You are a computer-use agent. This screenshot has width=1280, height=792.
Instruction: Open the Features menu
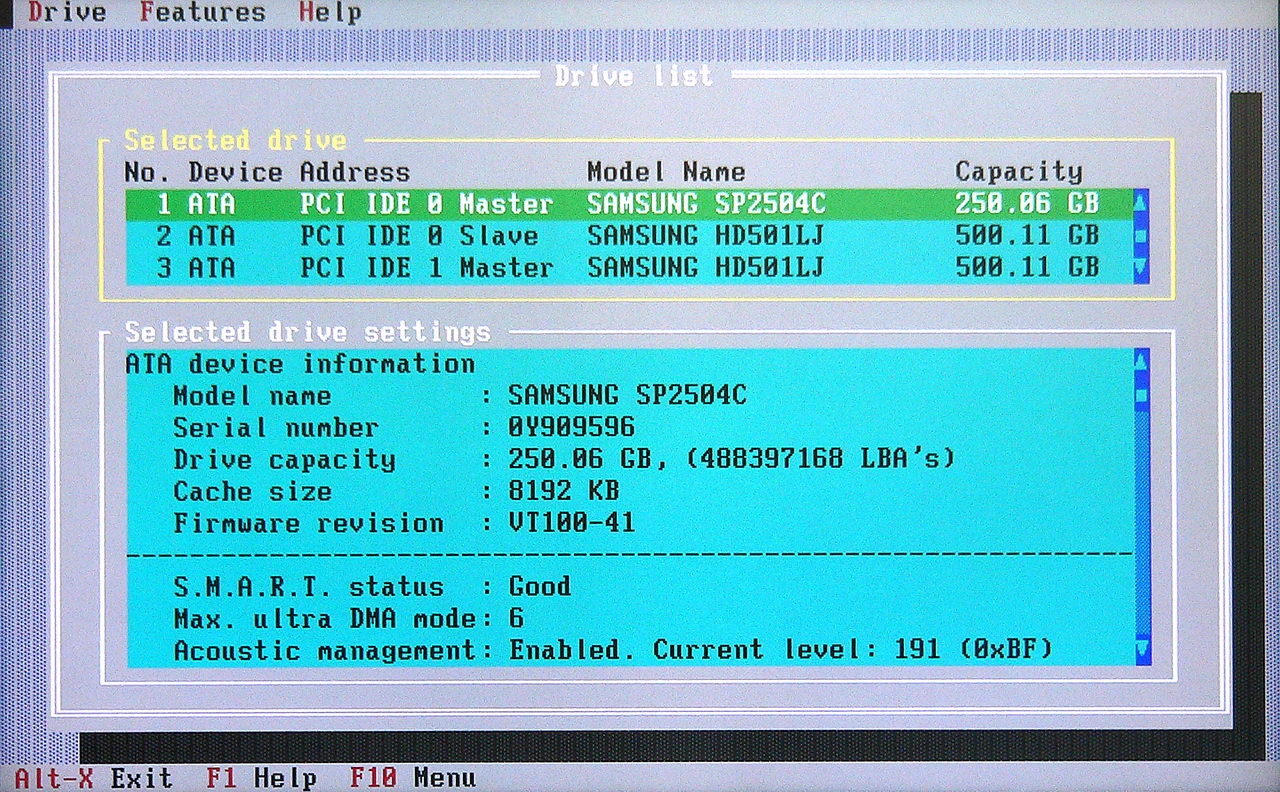click(x=203, y=13)
